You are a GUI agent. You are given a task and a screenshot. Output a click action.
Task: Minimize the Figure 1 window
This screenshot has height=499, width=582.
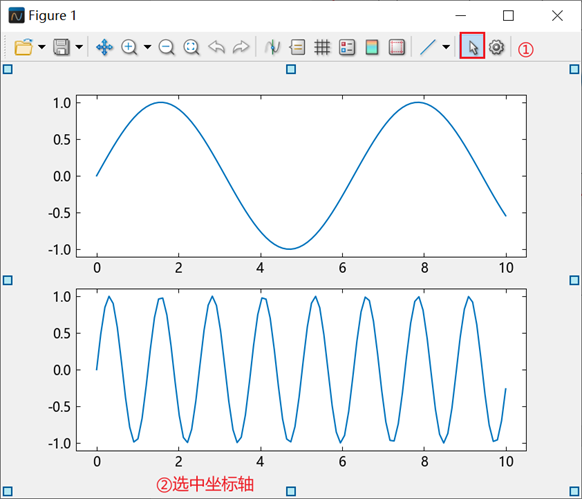click(461, 16)
